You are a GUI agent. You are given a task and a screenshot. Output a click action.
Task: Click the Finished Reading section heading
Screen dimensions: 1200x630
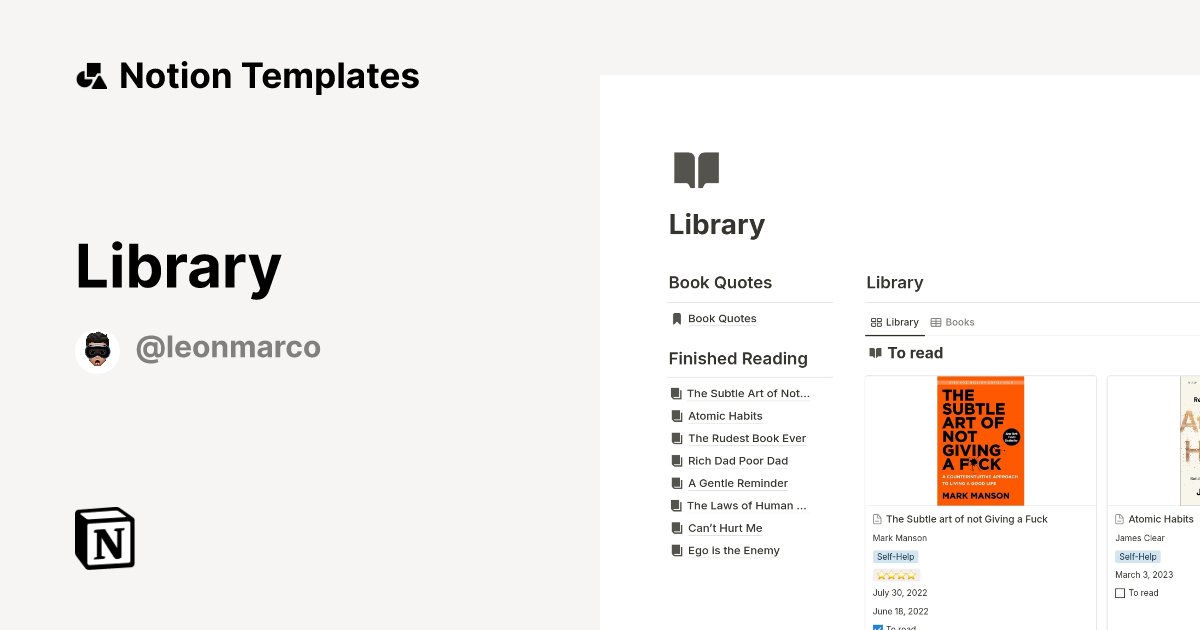pyautogui.click(x=738, y=359)
